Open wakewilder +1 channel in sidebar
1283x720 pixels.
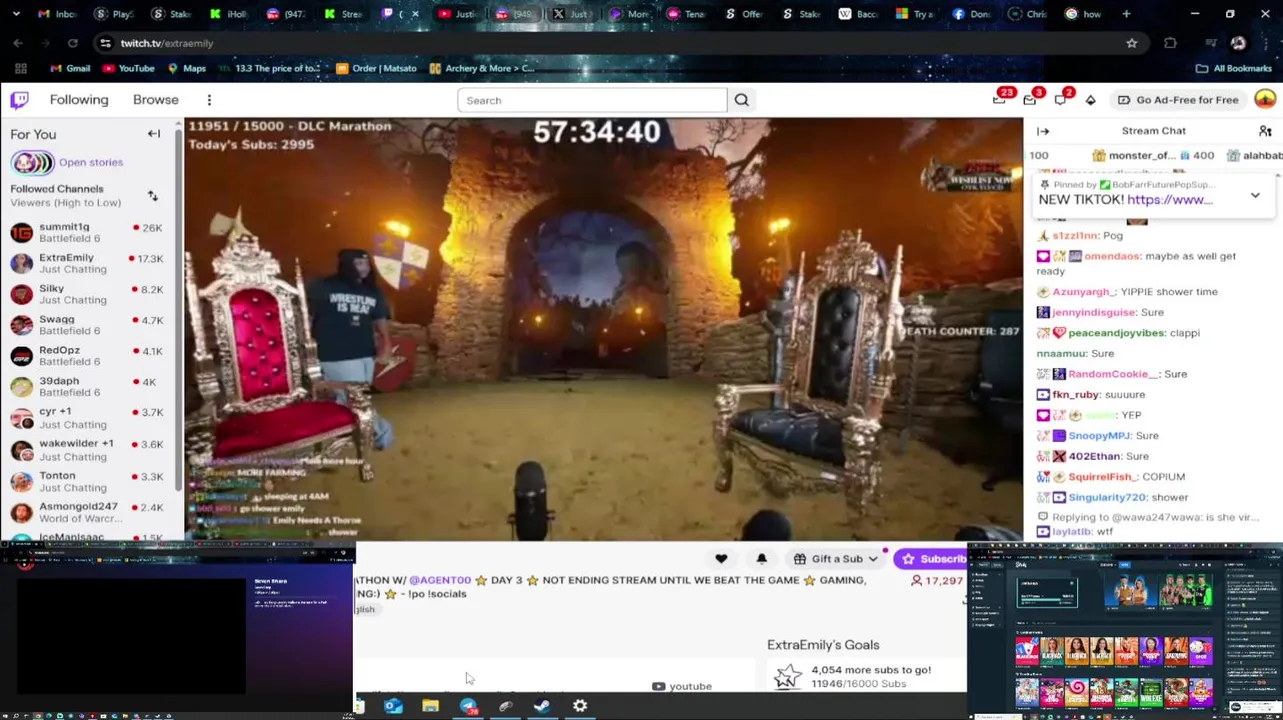click(x=88, y=450)
